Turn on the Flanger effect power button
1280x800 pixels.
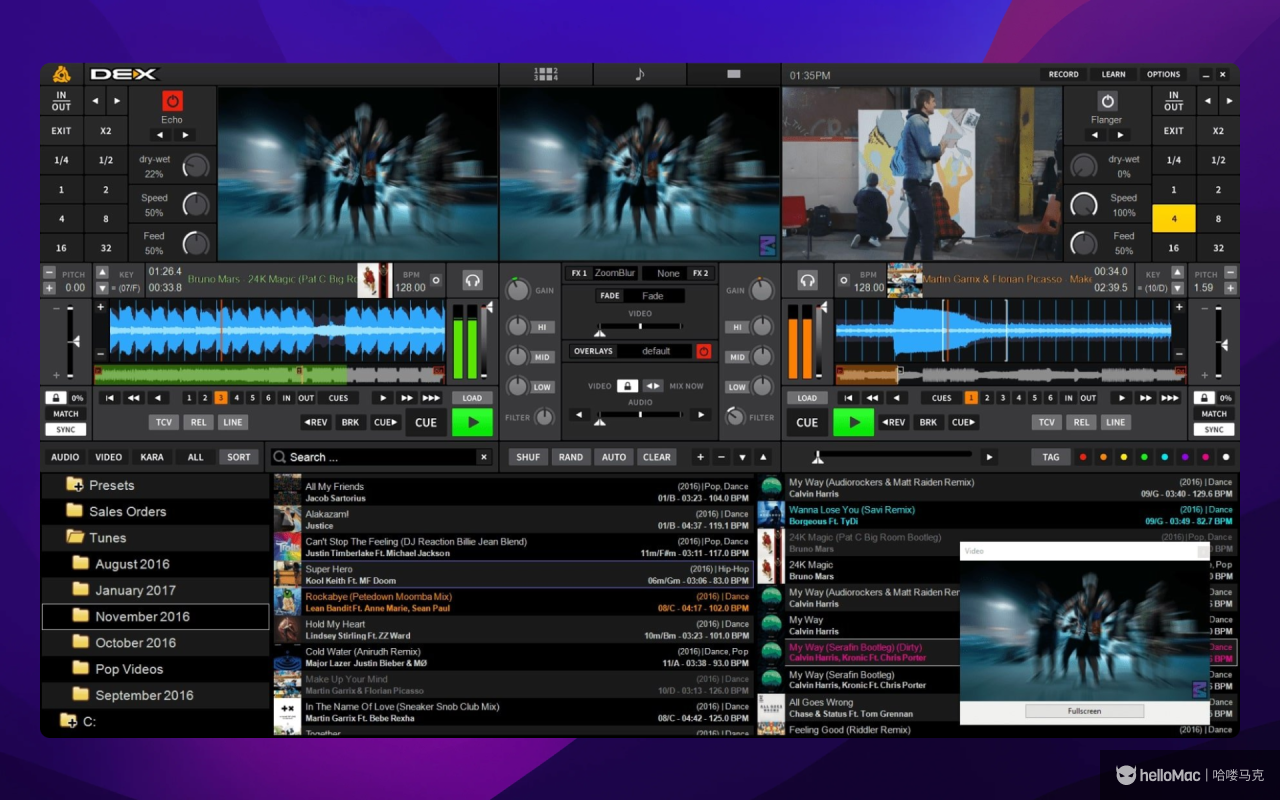[x=1107, y=101]
